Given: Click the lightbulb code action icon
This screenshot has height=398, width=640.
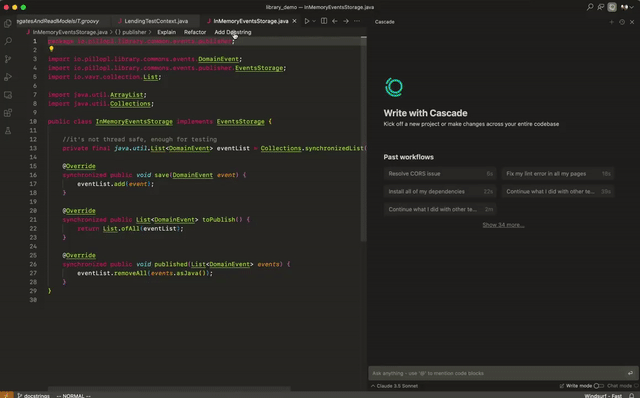Looking at the screenshot, I should pos(51,49).
